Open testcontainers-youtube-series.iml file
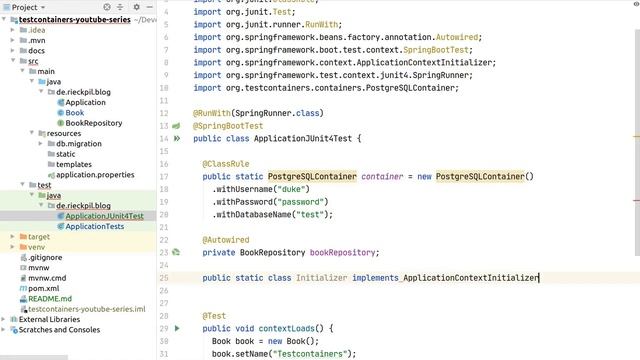 [87, 309]
